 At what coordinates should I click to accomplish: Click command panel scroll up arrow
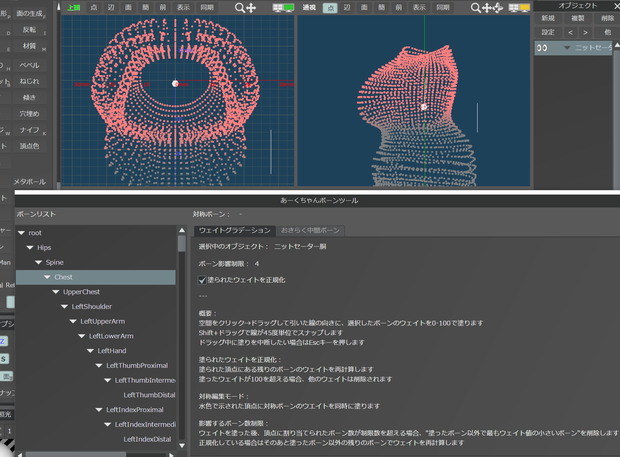click(59, 7)
